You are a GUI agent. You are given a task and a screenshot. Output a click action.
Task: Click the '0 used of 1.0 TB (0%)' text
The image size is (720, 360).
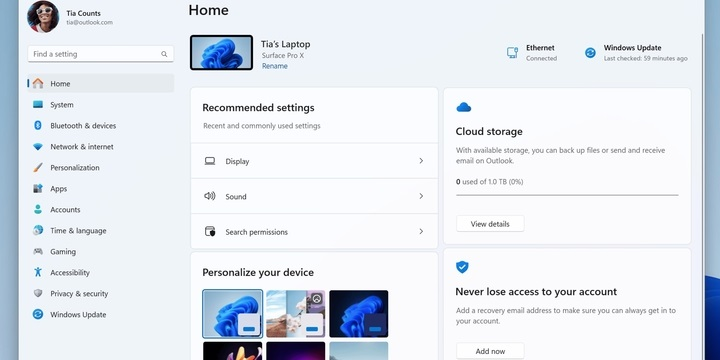[x=489, y=182]
